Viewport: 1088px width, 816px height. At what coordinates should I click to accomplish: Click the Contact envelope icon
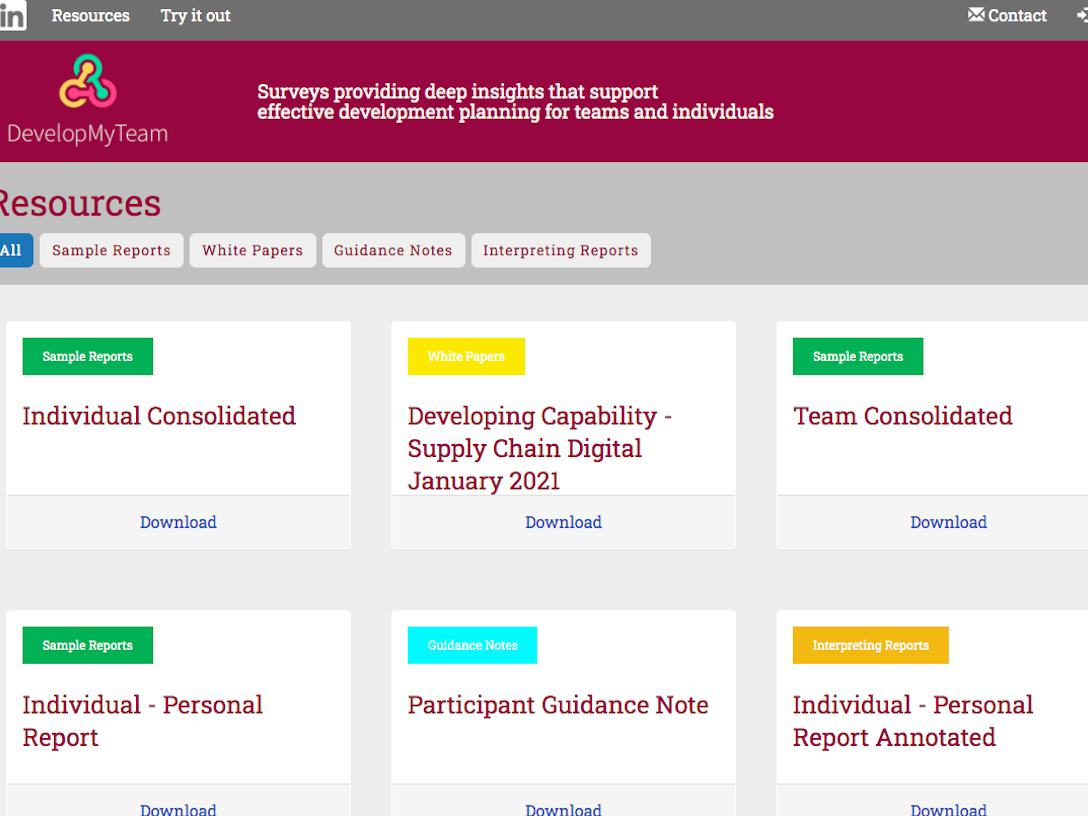tap(976, 15)
